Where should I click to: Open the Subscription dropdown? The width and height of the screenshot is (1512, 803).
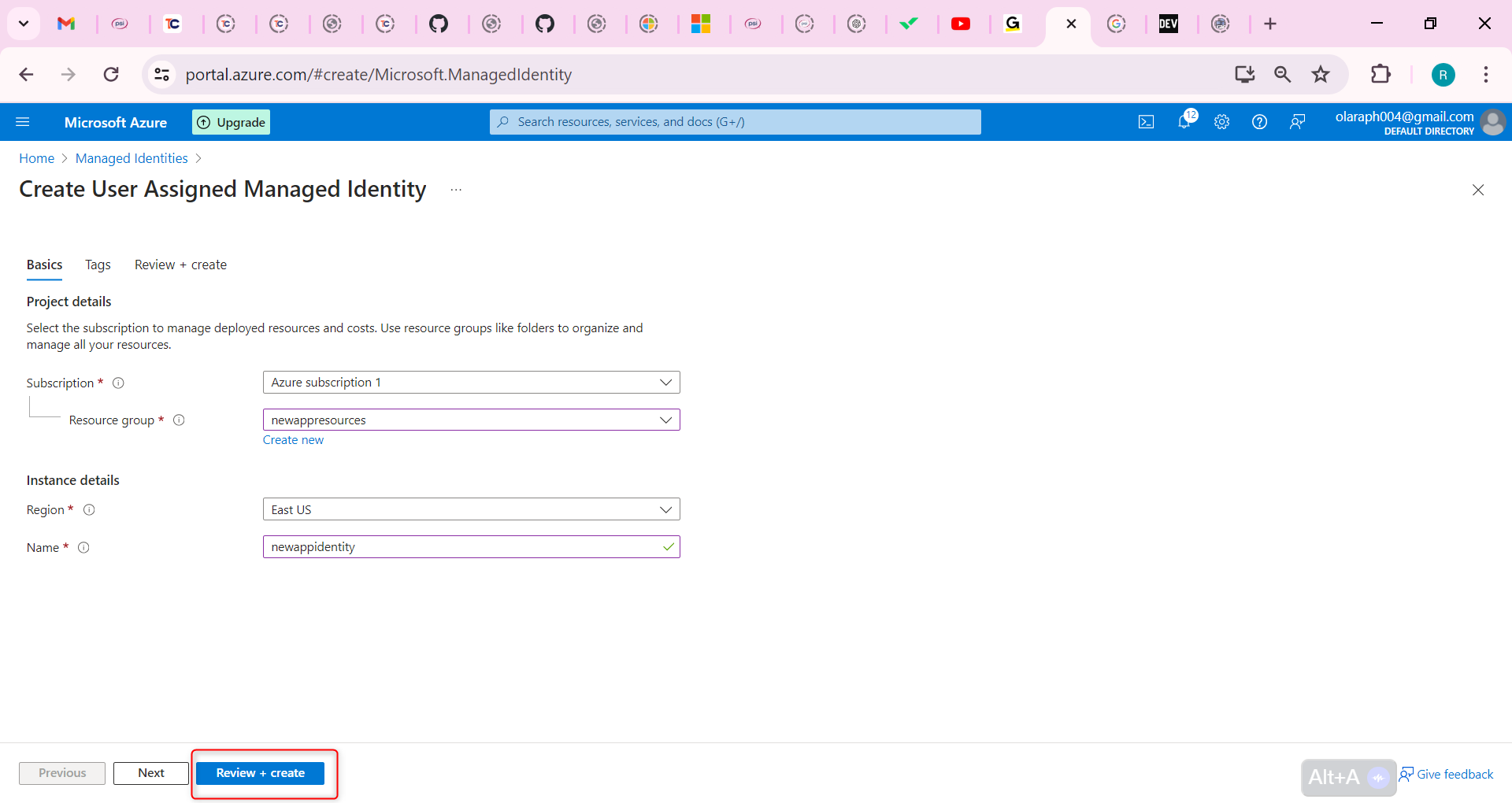[x=471, y=382]
